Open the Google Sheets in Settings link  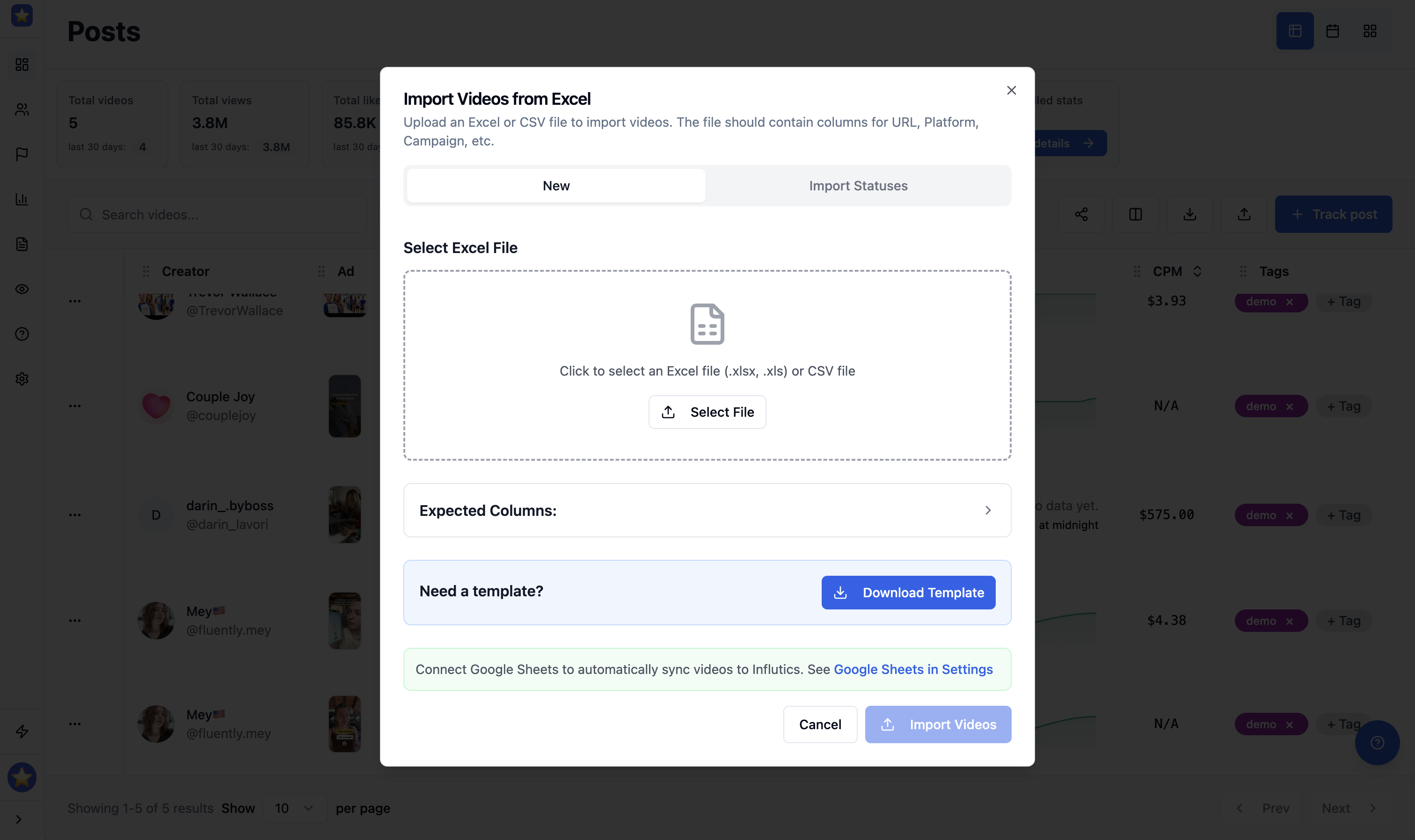pos(913,669)
